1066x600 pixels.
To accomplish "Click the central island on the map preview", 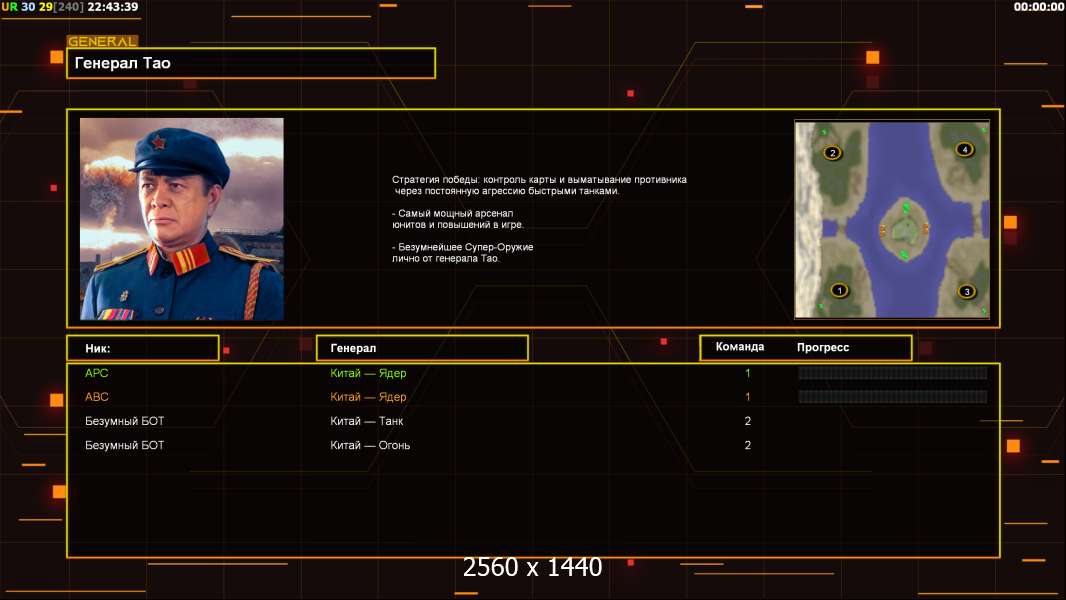I will (x=904, y=230).
